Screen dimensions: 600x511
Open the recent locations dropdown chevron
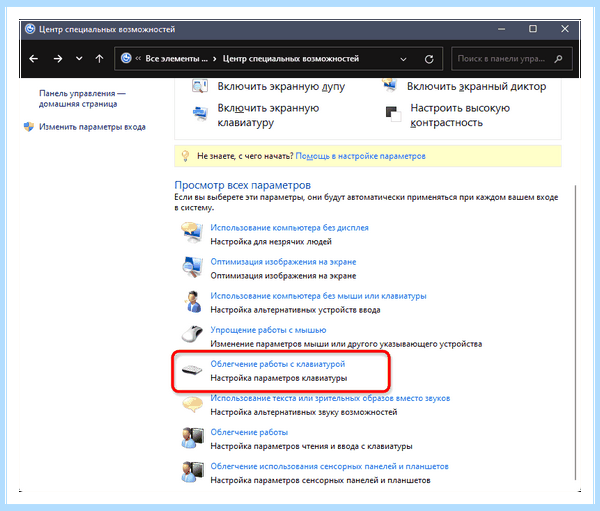[79, 59]
